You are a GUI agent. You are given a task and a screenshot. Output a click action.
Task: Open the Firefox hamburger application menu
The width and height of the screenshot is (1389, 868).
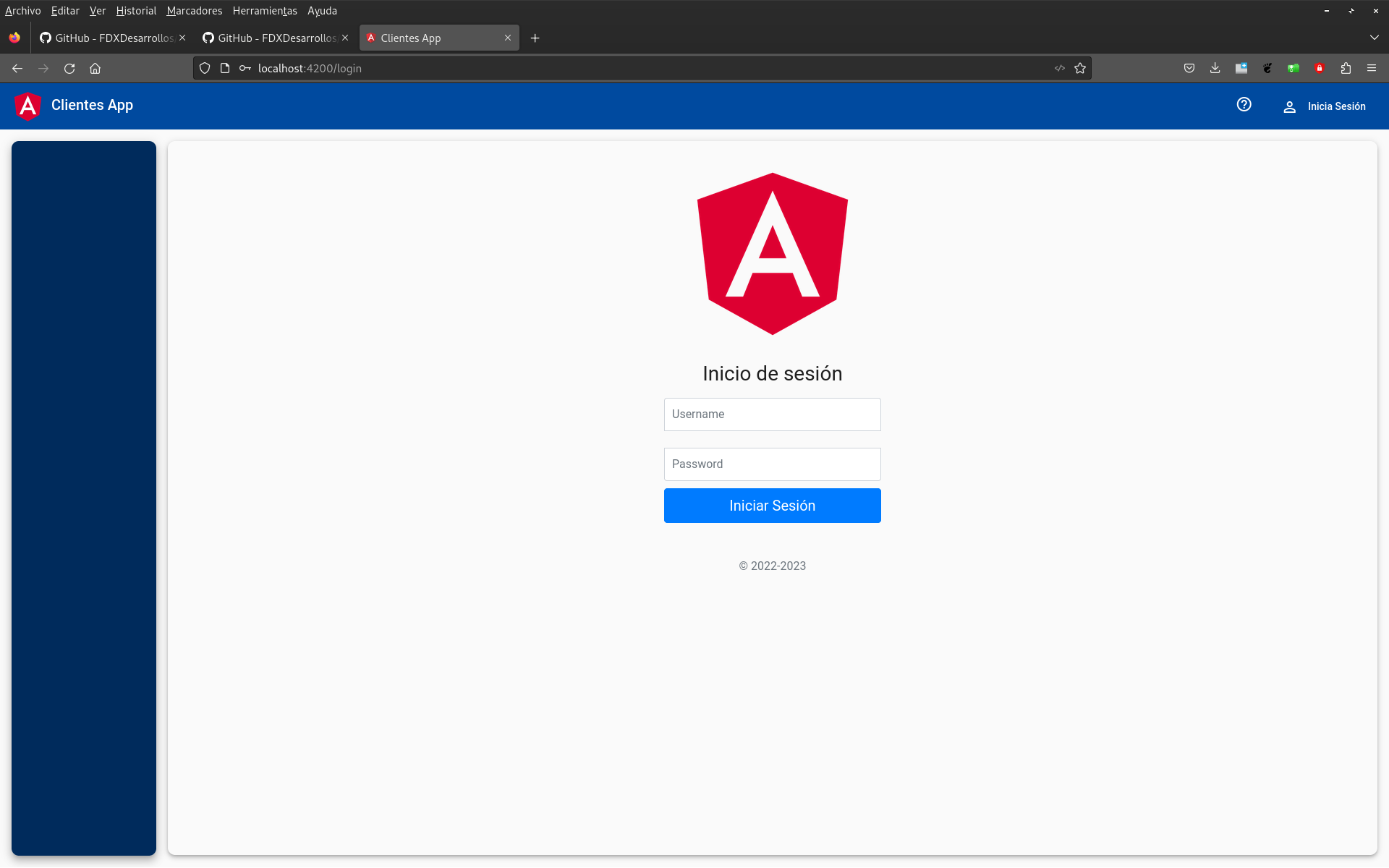(1372, 68)
